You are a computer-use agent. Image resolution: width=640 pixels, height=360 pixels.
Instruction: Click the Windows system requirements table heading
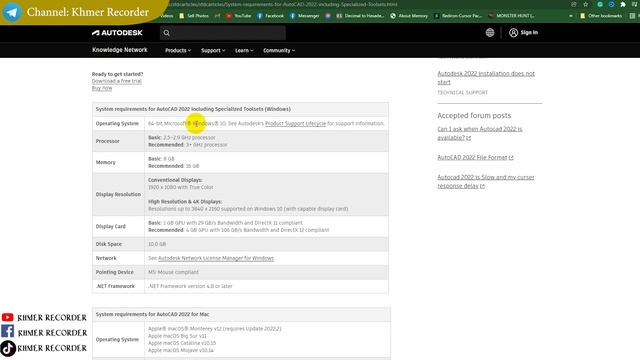[x=193, y=109]
